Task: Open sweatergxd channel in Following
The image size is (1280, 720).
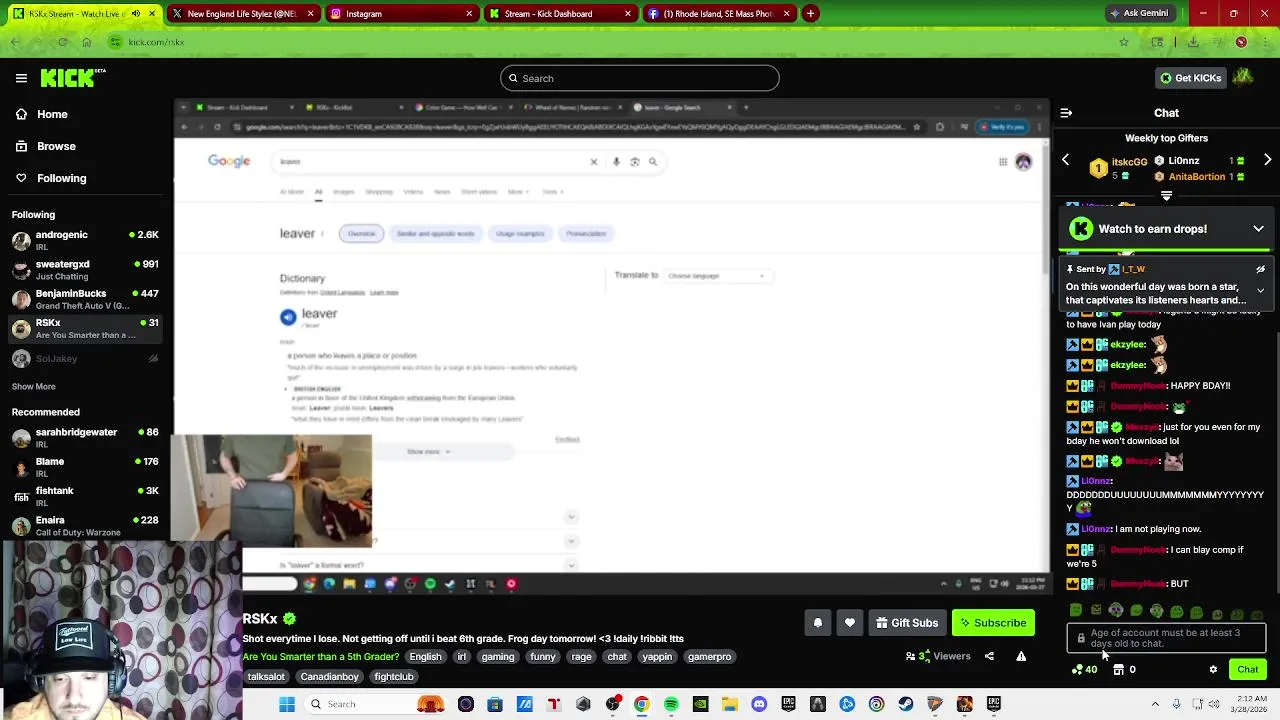Action: [x=85, y=270]
